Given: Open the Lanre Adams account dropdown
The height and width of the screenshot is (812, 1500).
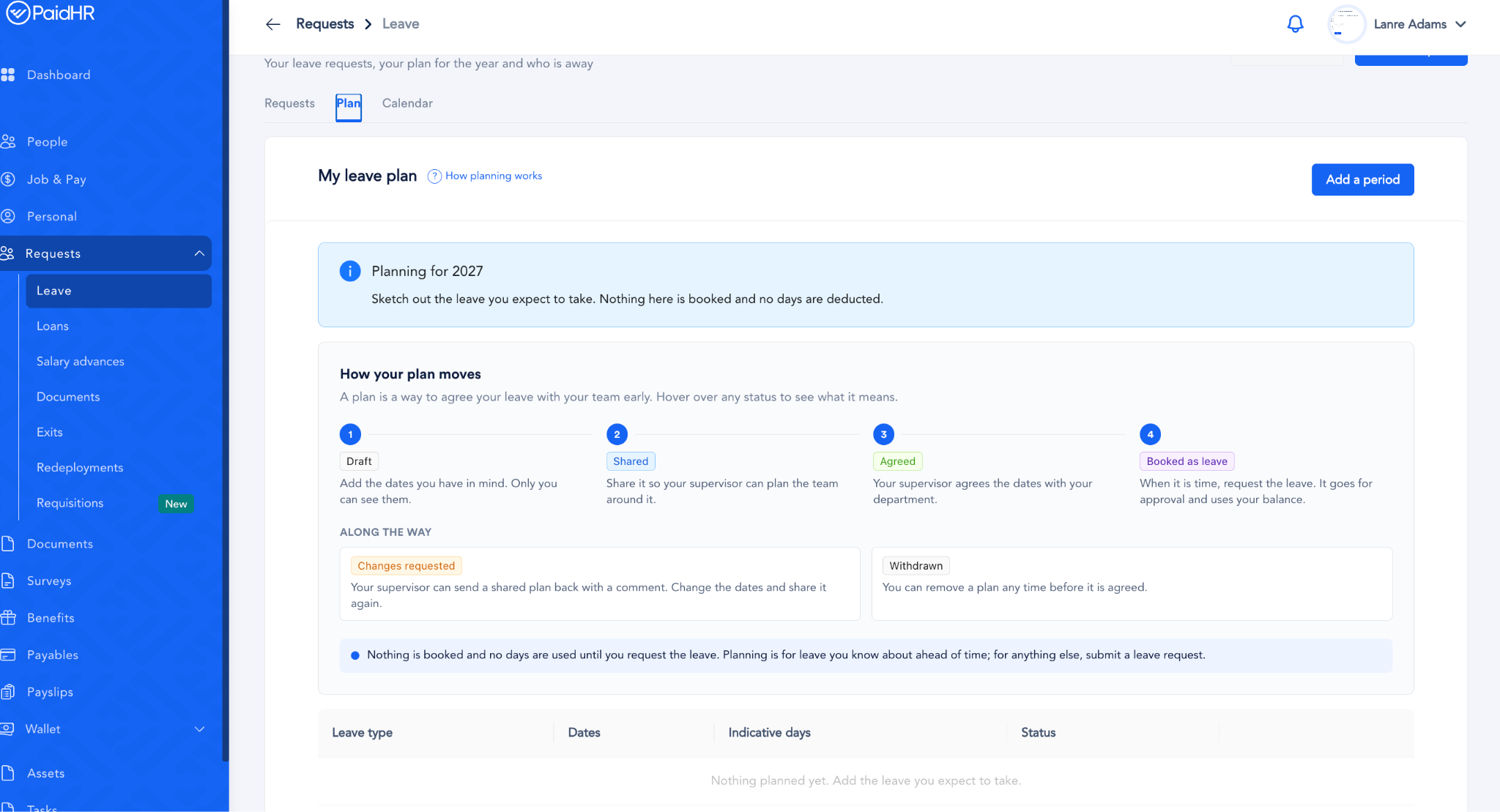Looking at the screenshot, I should pos(1419,24).
